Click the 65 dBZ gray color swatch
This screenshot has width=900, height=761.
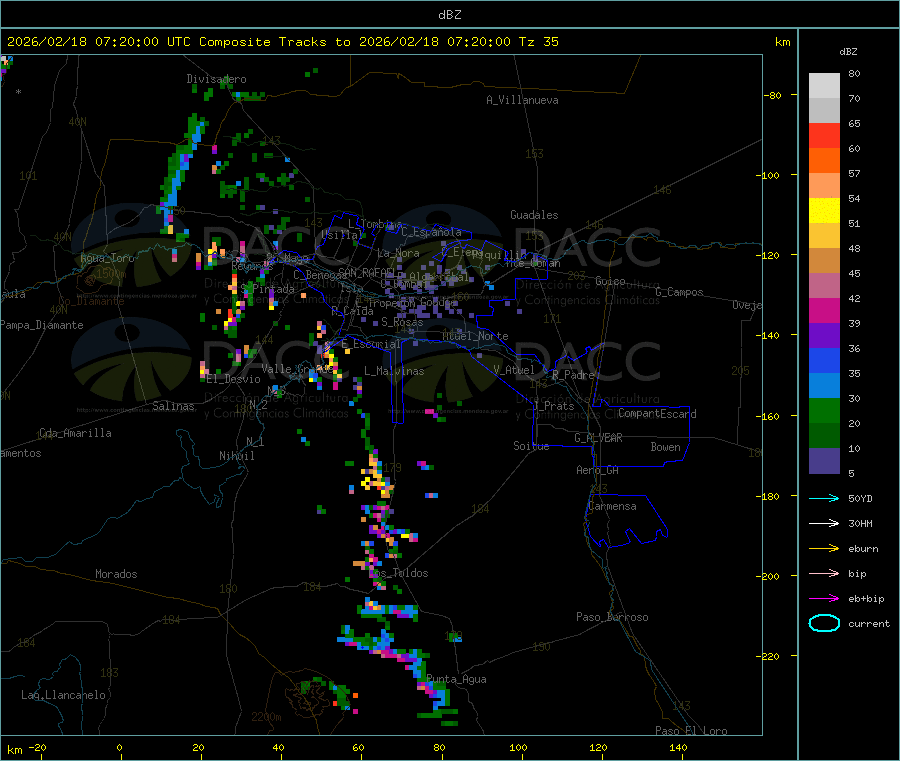824,111
